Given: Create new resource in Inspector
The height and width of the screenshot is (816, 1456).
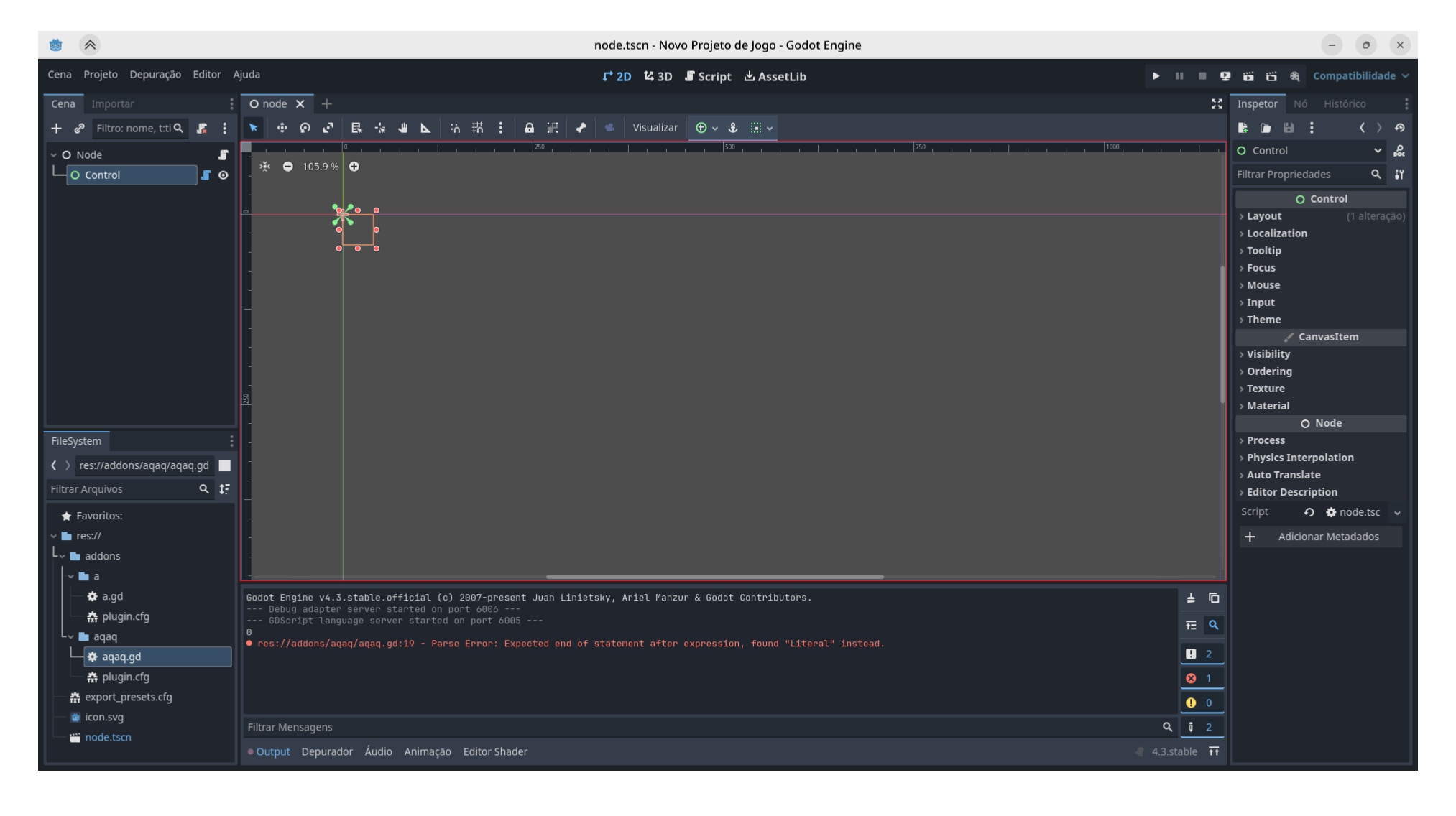Looking at the screenshot, I should (1243, 128).
